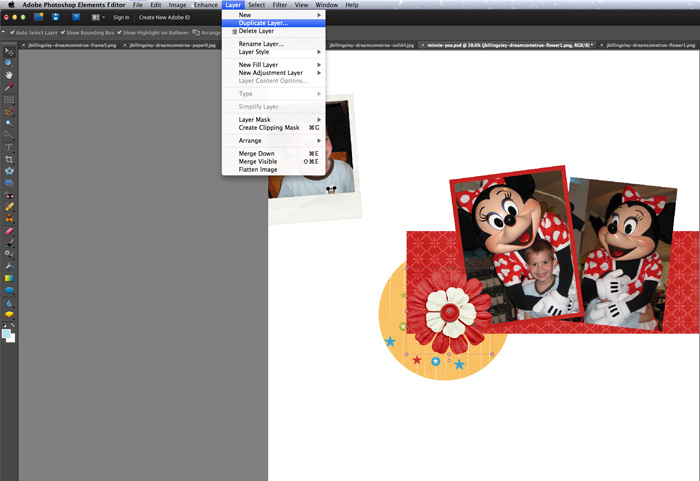Select the Cookie Cutter tool
700x481 pixels.
pyautogui.click(x=9, y=171)
